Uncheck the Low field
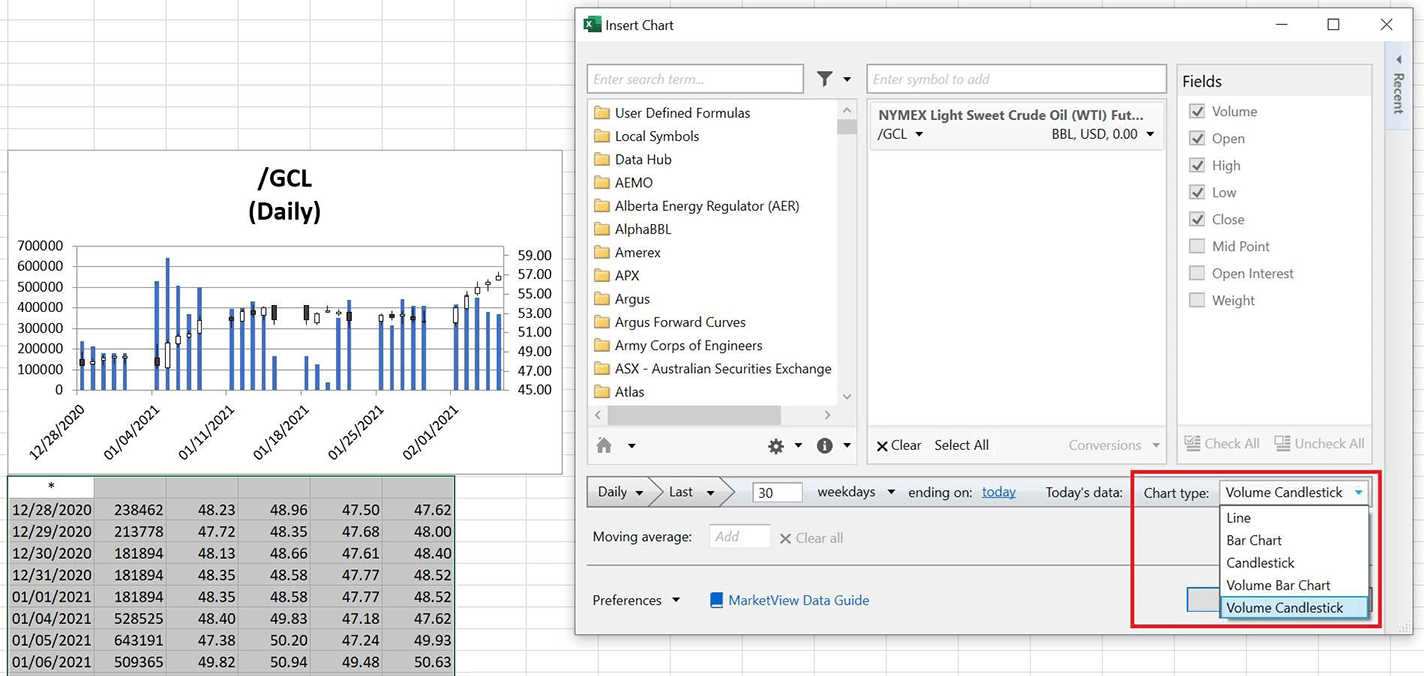Screen dimensions: 1424x676 [1197, 192]
